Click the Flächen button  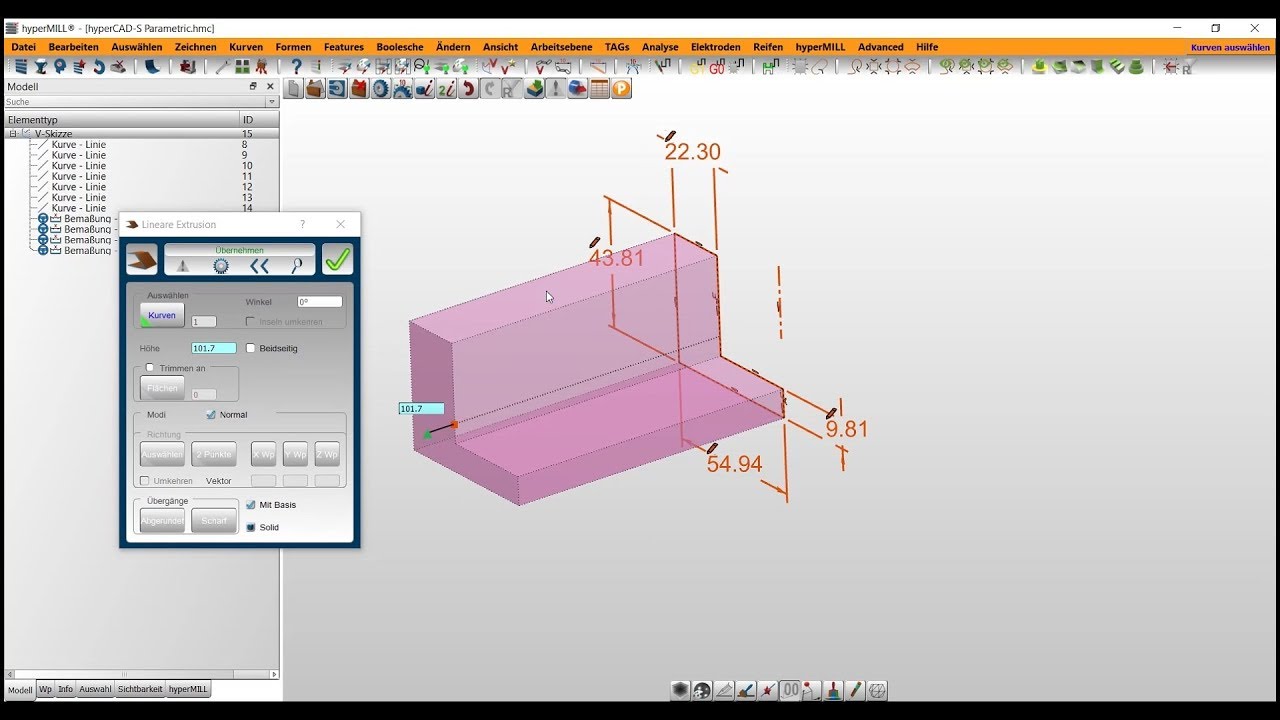162,388
